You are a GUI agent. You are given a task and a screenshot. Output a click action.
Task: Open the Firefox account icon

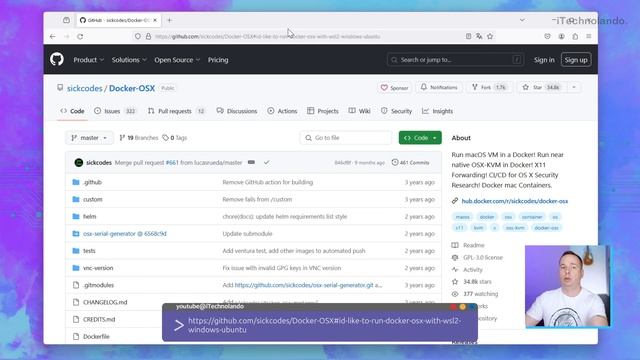[562, 36]
